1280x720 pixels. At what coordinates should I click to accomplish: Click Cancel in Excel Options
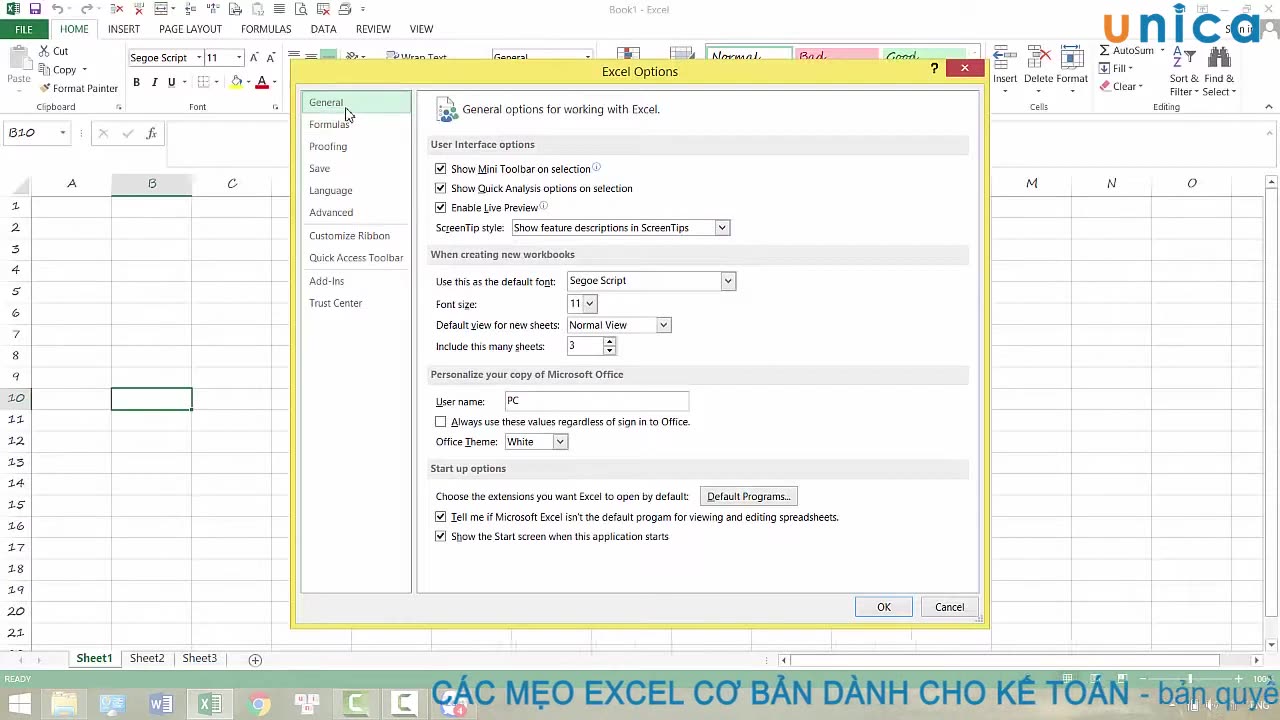(x=950, y=607)
